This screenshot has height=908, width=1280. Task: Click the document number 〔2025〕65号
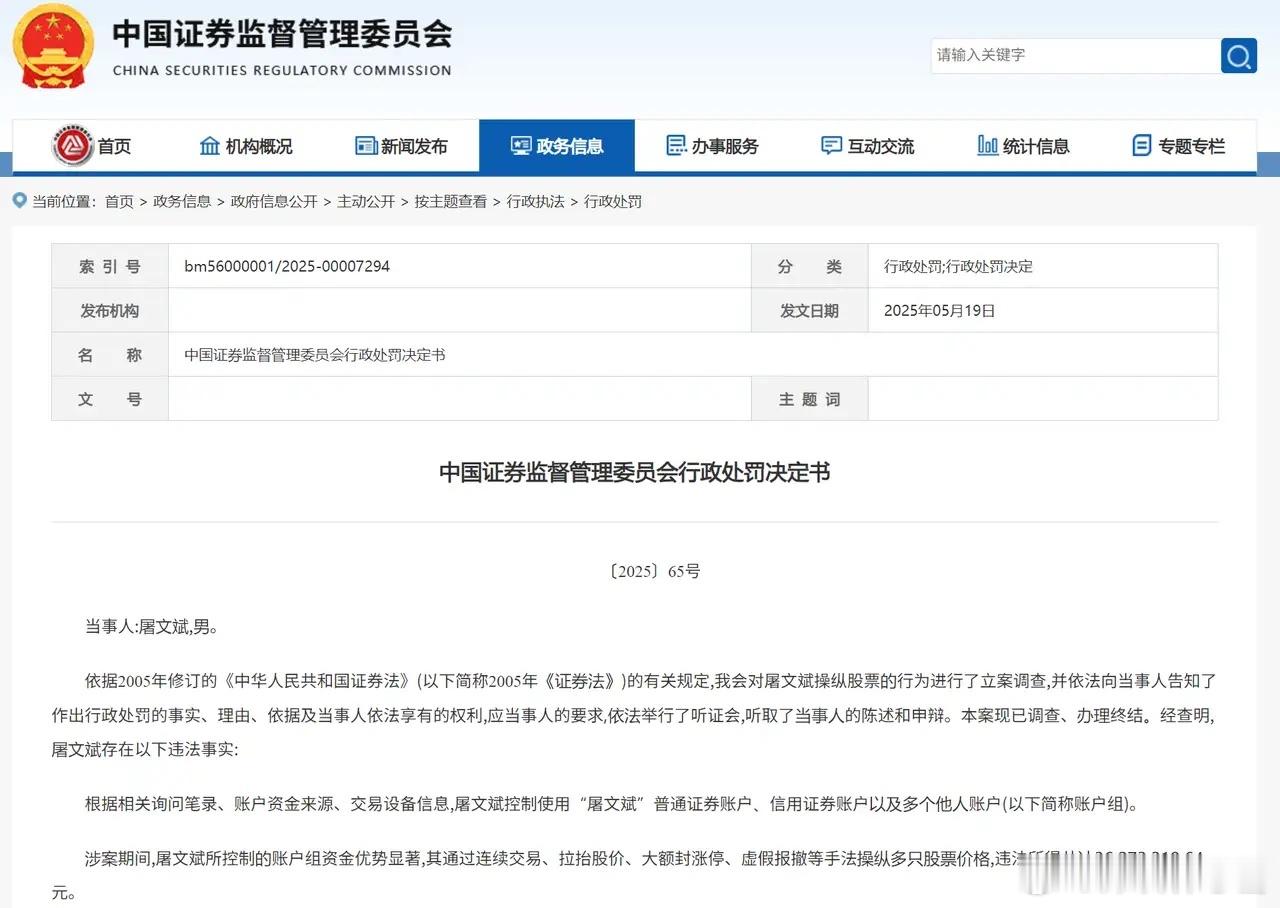(655, 571)
